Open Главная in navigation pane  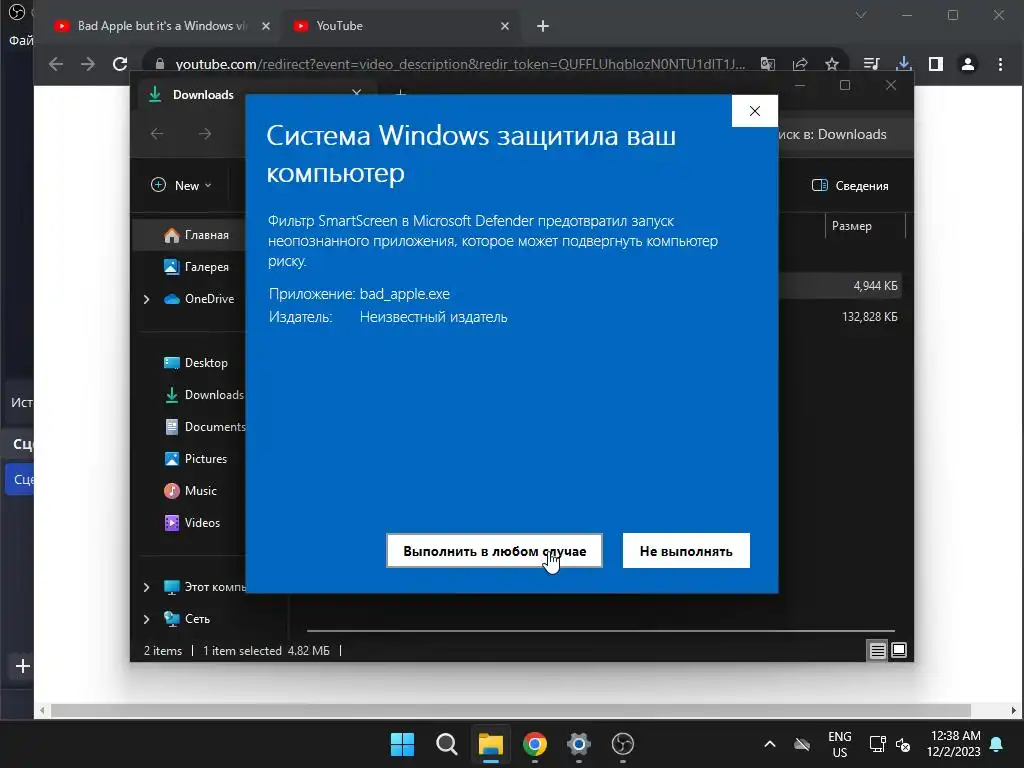click(x=196, y=235)
